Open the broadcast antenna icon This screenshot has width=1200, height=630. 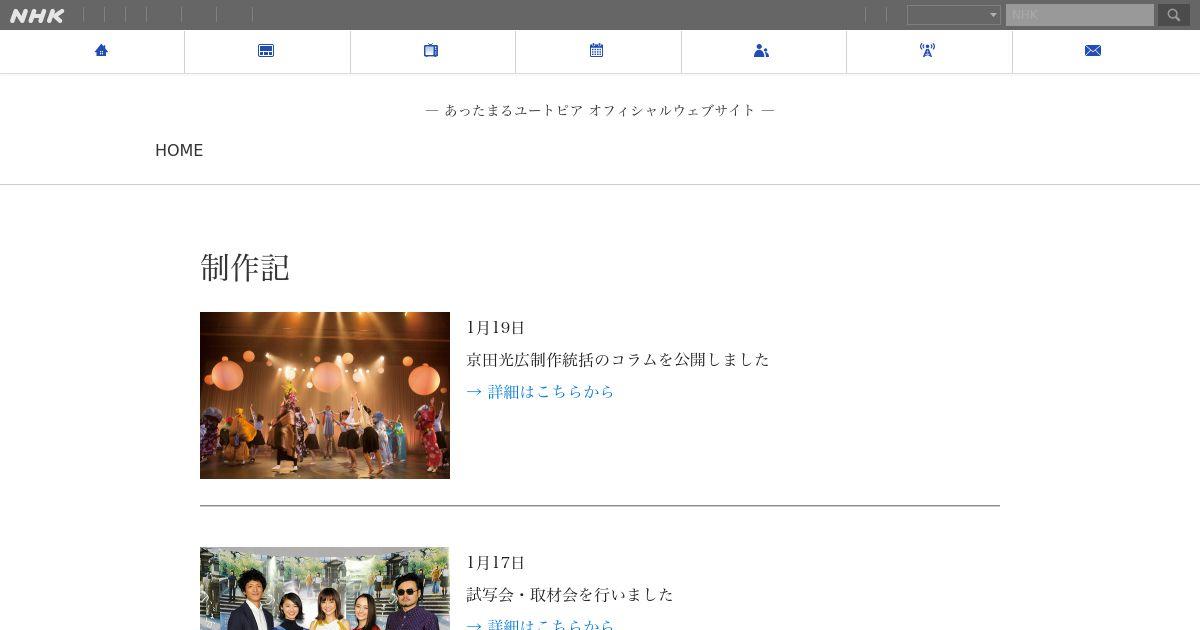[927, 50]
